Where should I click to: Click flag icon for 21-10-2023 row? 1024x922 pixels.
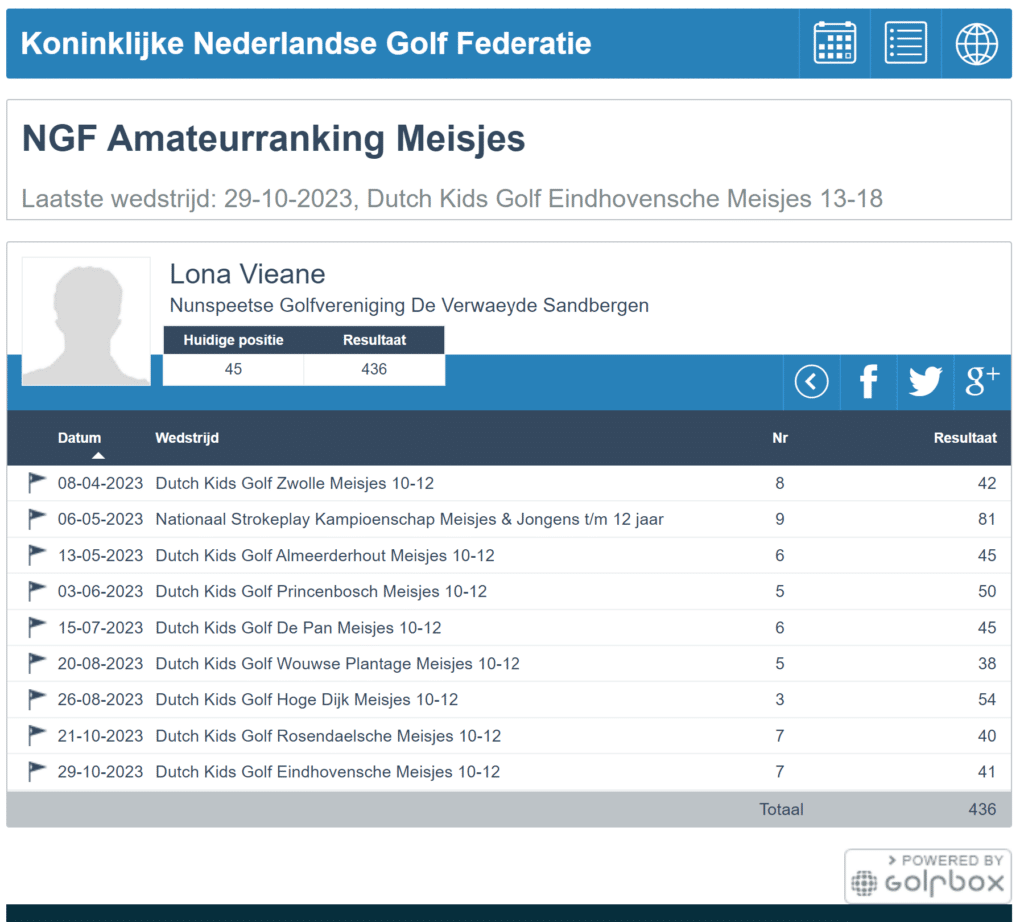tap(37, 736)
